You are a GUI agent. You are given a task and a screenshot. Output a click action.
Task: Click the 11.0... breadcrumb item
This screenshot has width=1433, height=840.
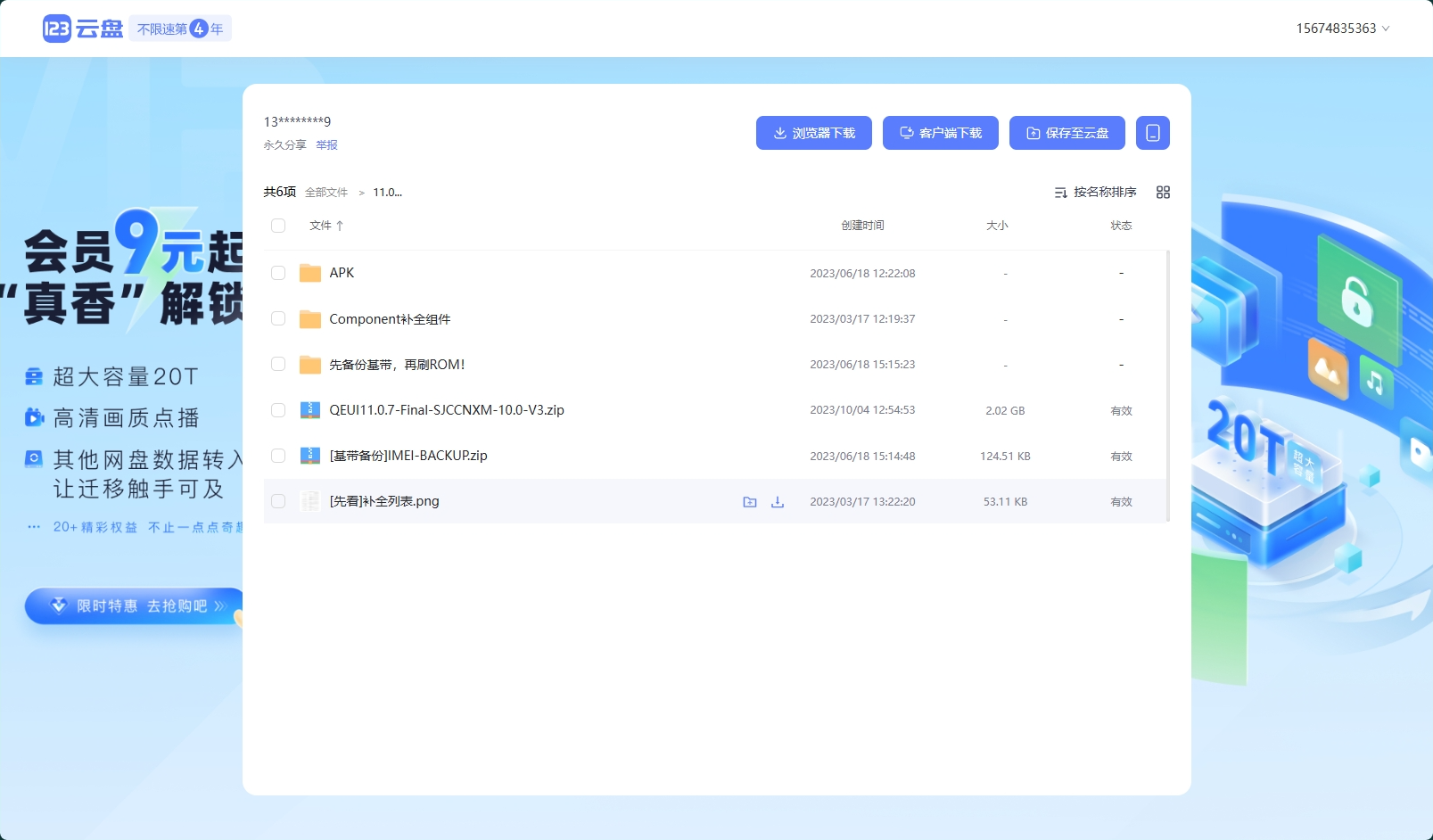click(x=387, y=193)
